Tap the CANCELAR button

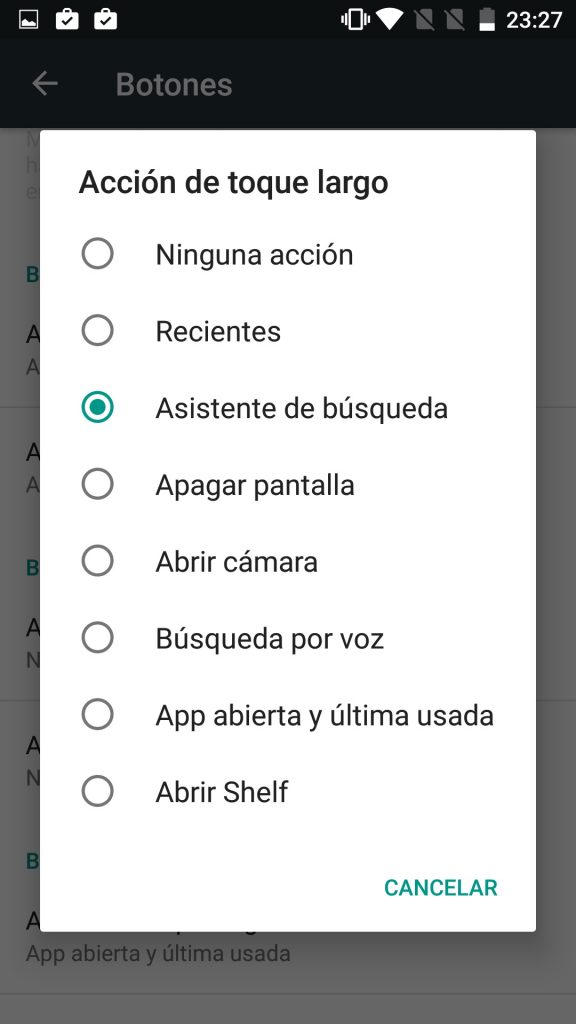click(441, 888)
